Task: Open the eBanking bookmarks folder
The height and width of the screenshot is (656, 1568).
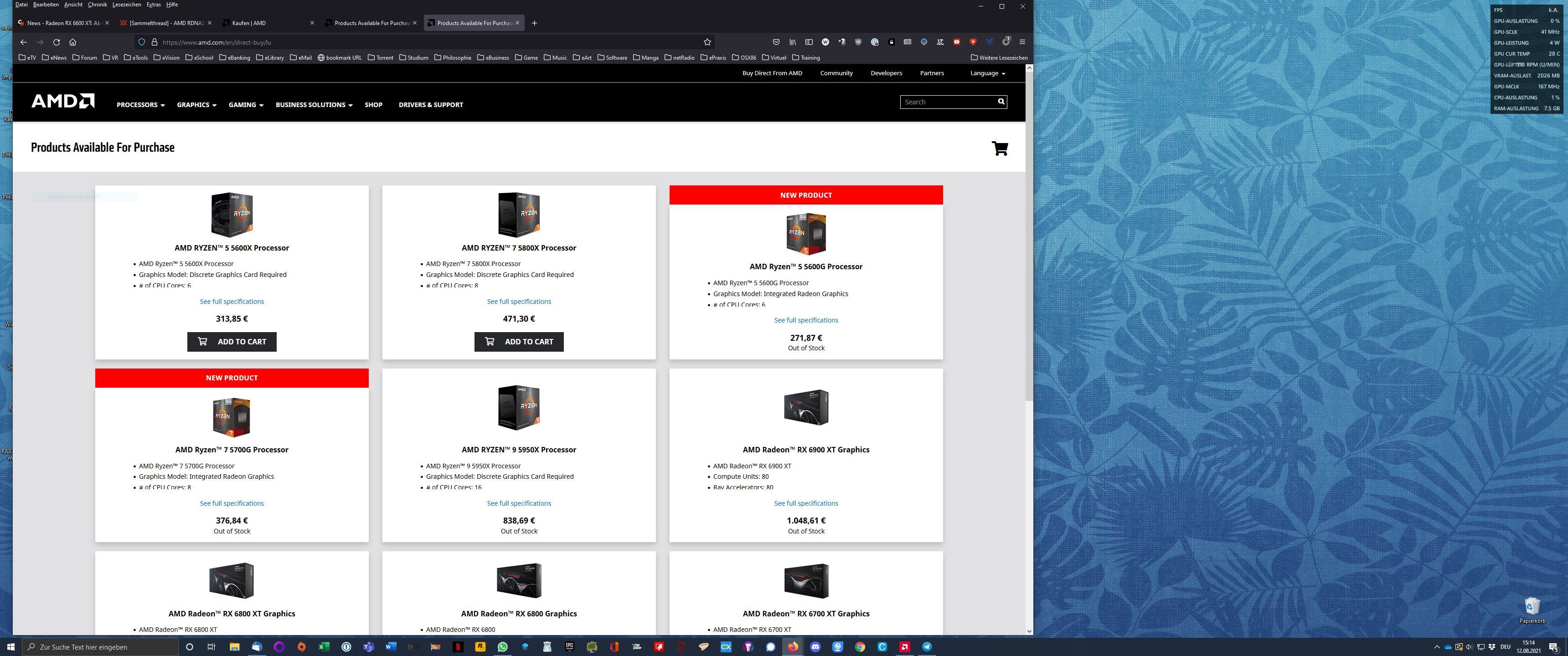Action: pos(234,58)
